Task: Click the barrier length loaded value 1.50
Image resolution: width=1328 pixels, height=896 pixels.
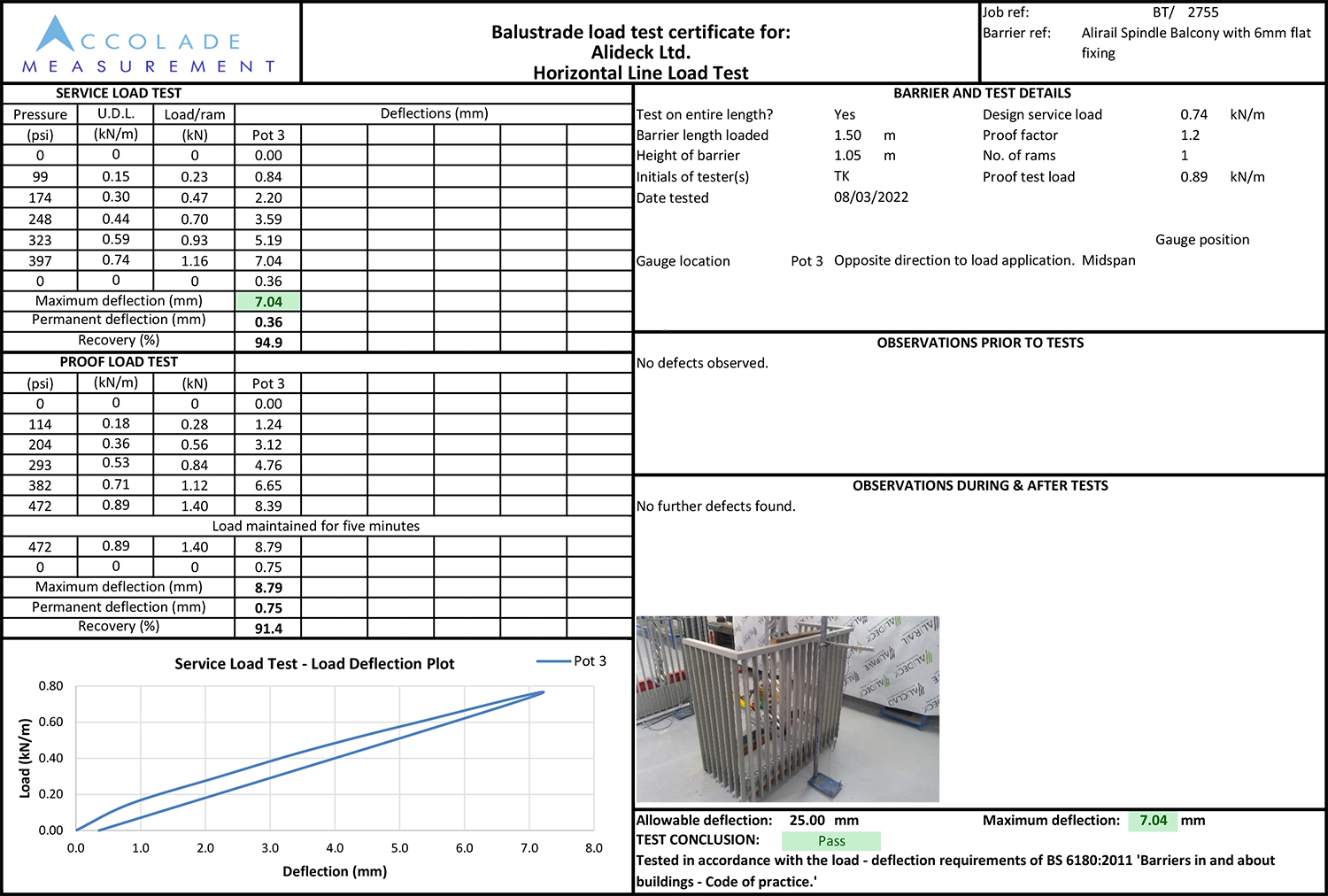Action: (x=847, y=135)
